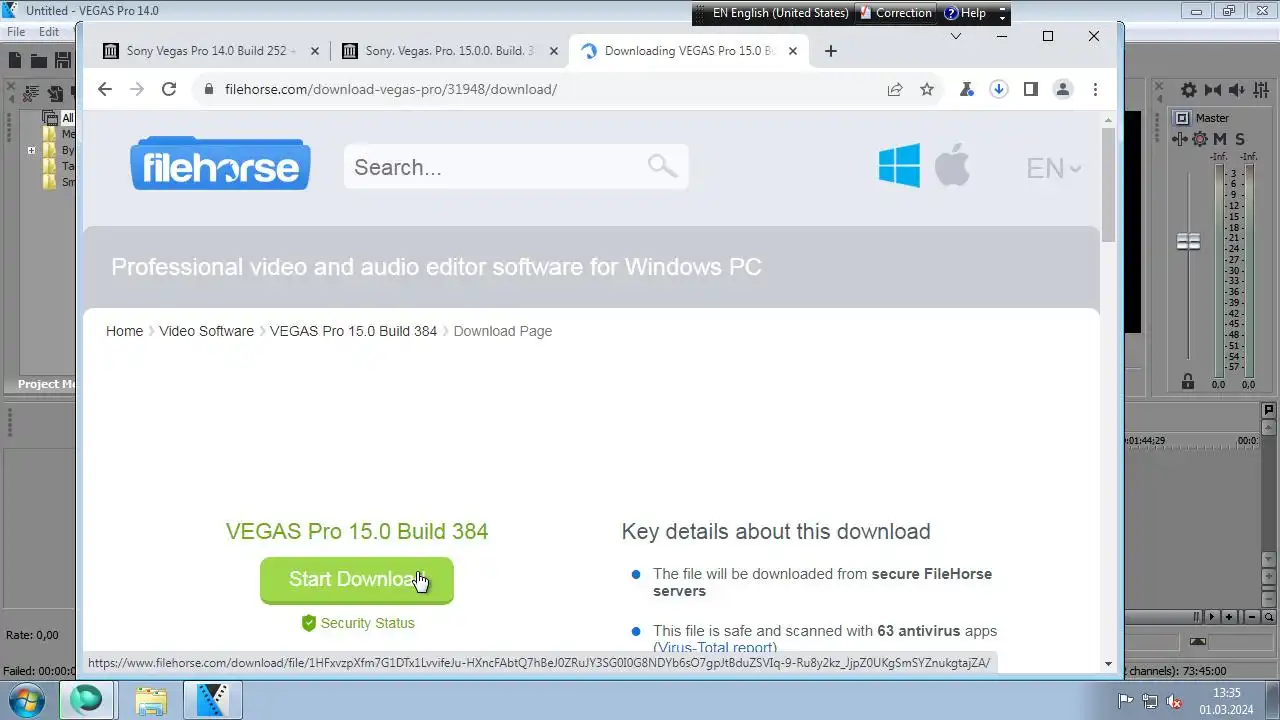Open the tab search chevron in browser
This screenshot has width=1280, height=720.
pos(955,36)
